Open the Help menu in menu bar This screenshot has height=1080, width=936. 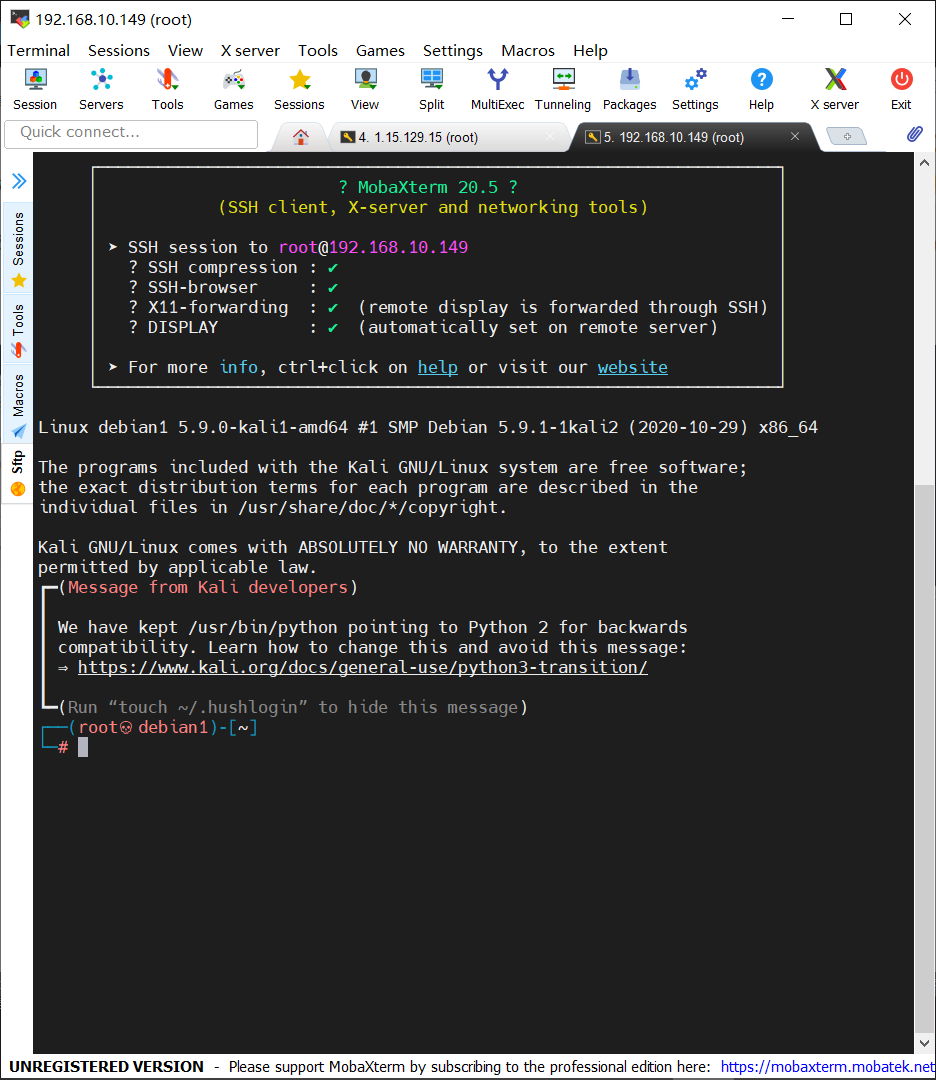tap(590, 50)
